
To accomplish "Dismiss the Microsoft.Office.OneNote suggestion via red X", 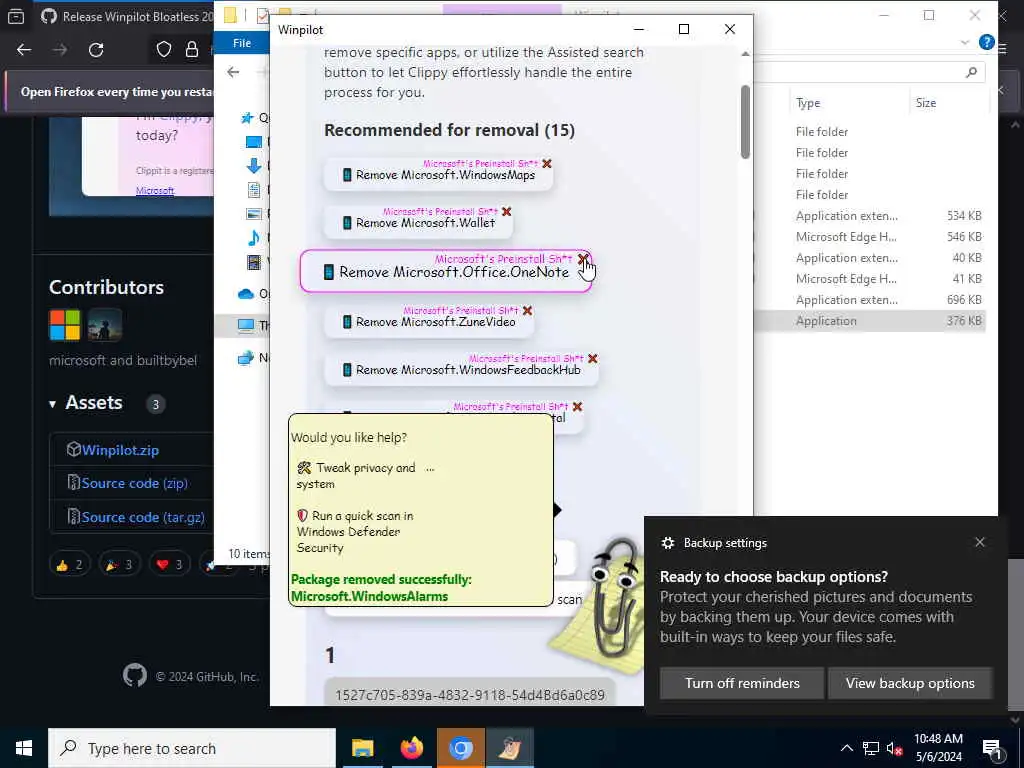I will [583, 259].
